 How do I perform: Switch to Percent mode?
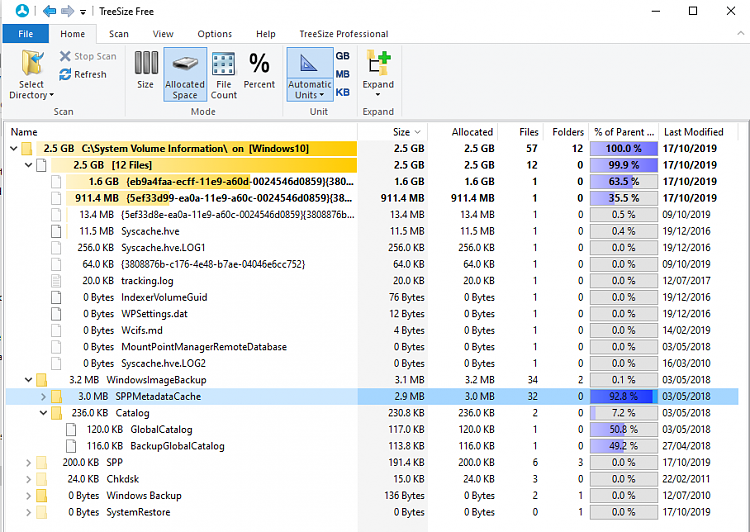[x=259, y=70]
